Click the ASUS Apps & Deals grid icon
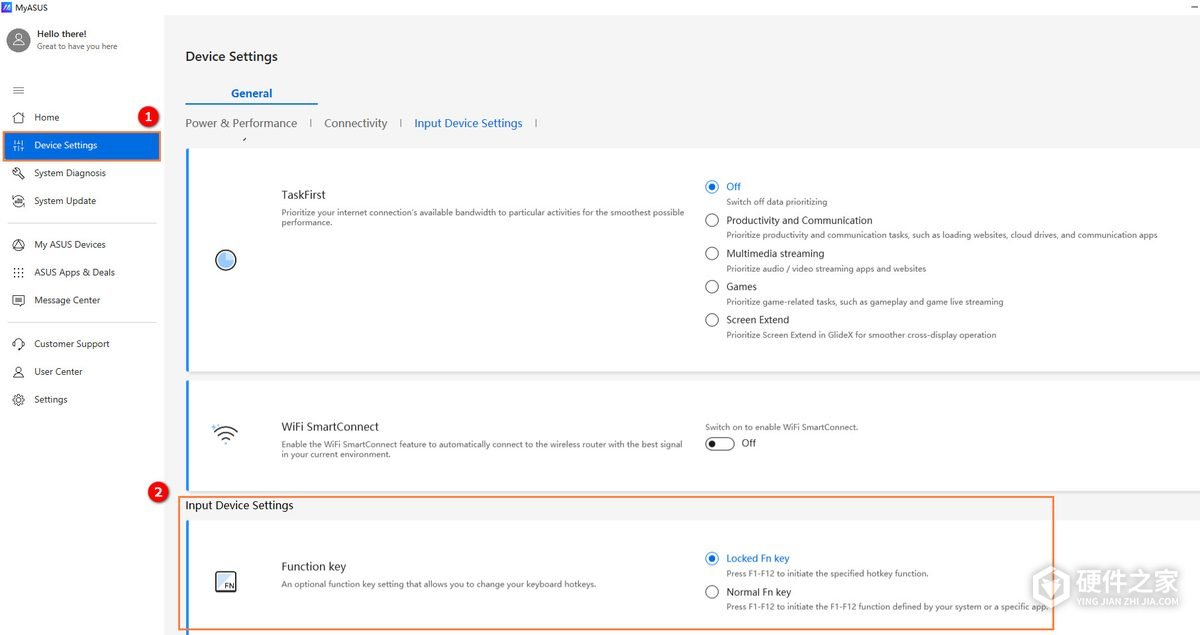The height and width of the screenshot is (635, 1200). coord(18,272)
